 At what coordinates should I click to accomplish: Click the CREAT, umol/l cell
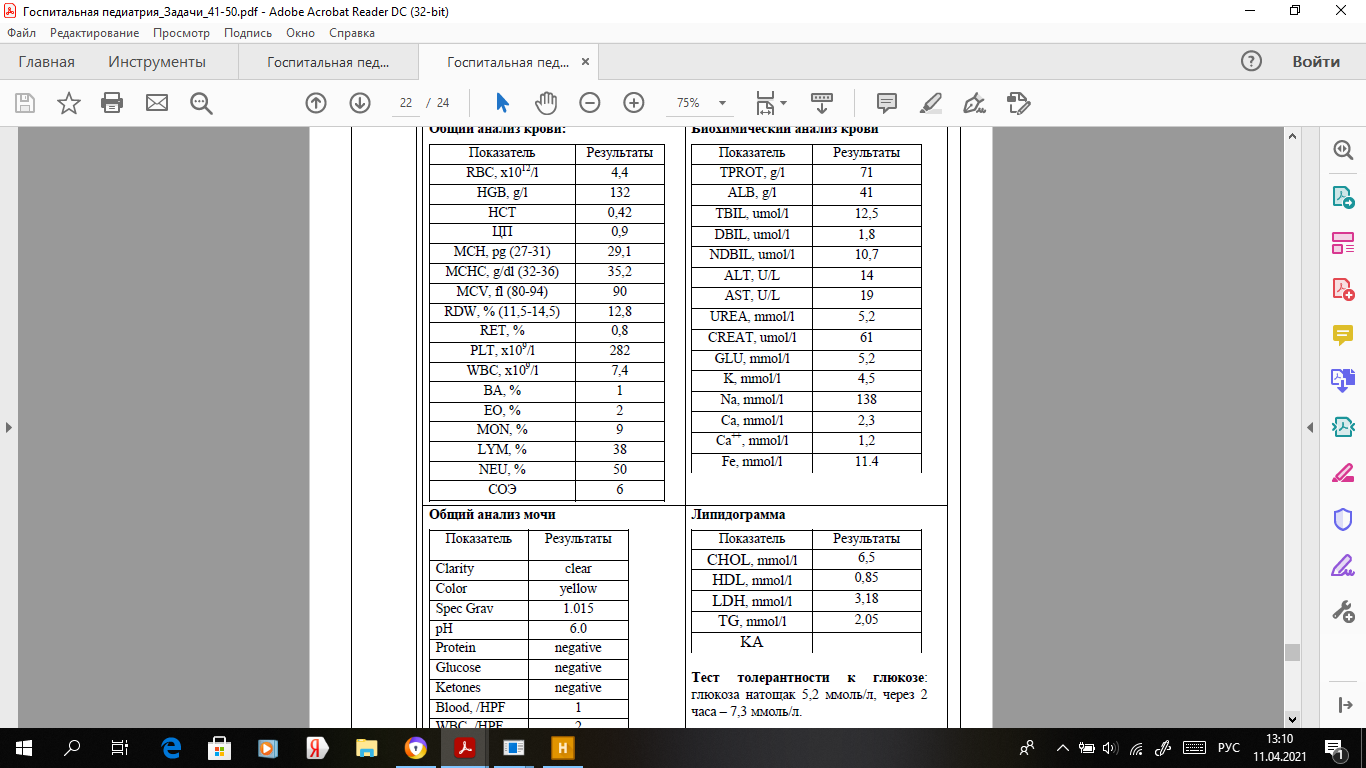(x=752, y=338)
